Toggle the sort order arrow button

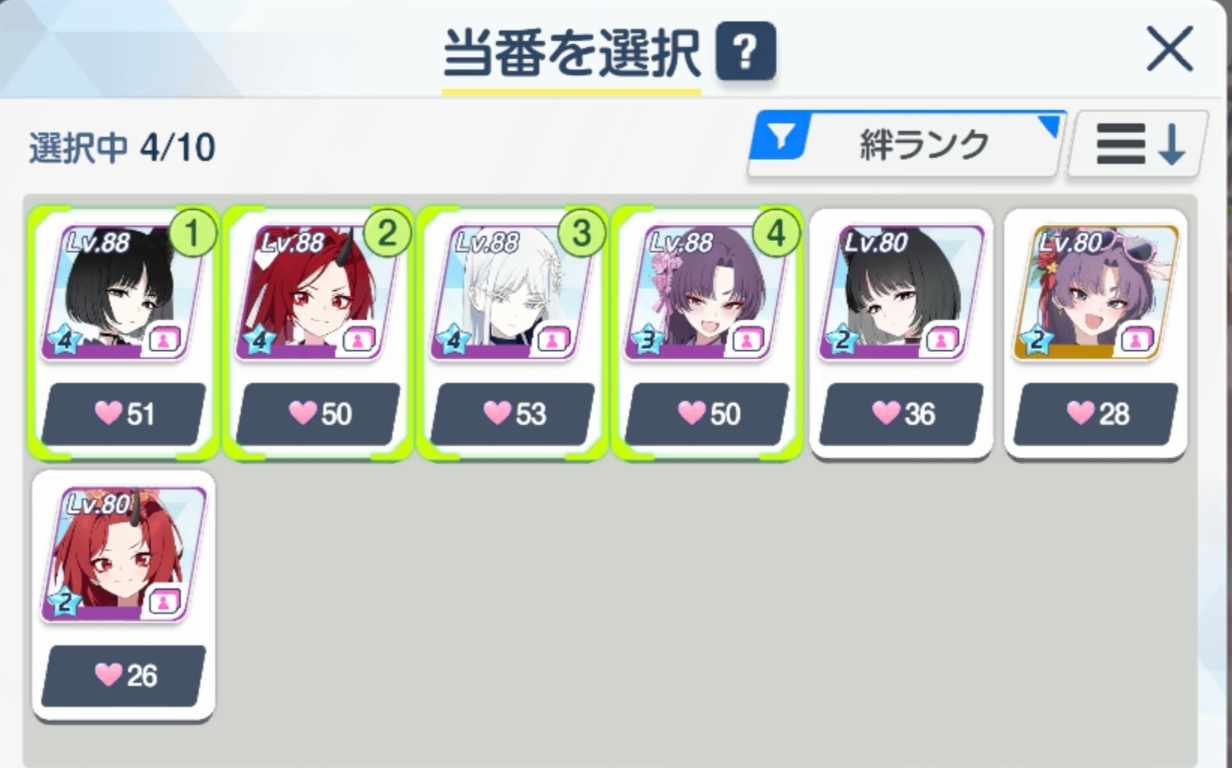tap(1139, 145)
